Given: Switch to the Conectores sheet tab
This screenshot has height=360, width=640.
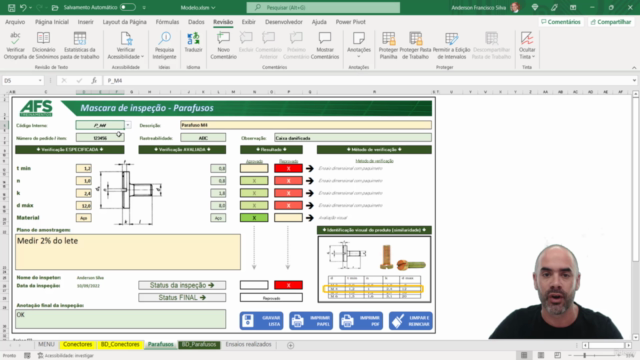Looking at the screenshot, I should [x=78, y=345].
